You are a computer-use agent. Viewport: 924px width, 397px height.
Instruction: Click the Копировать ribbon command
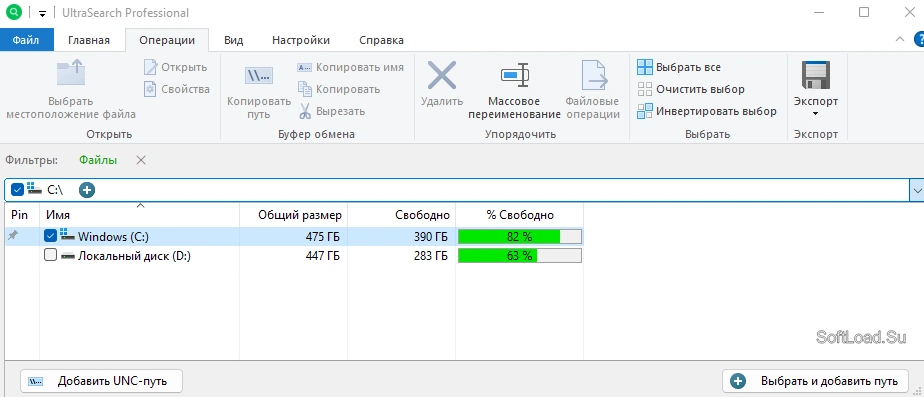[x=339, y=89]
